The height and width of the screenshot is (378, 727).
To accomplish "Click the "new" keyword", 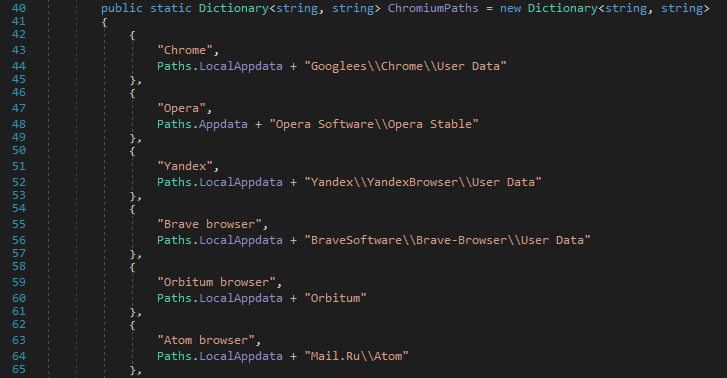I will pos(510,8).
